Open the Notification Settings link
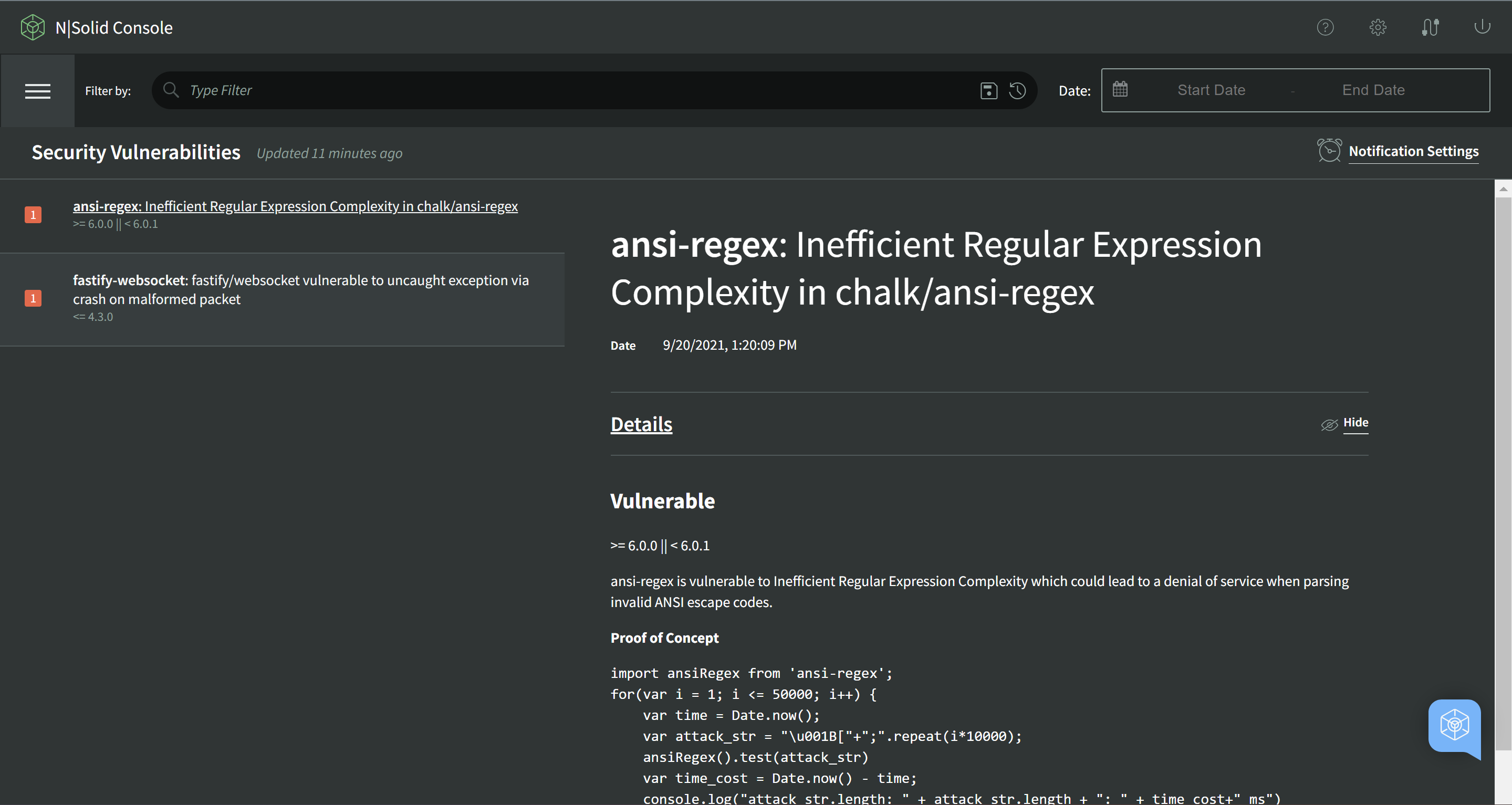The image size is (1512, 805). pos(1413,151)
